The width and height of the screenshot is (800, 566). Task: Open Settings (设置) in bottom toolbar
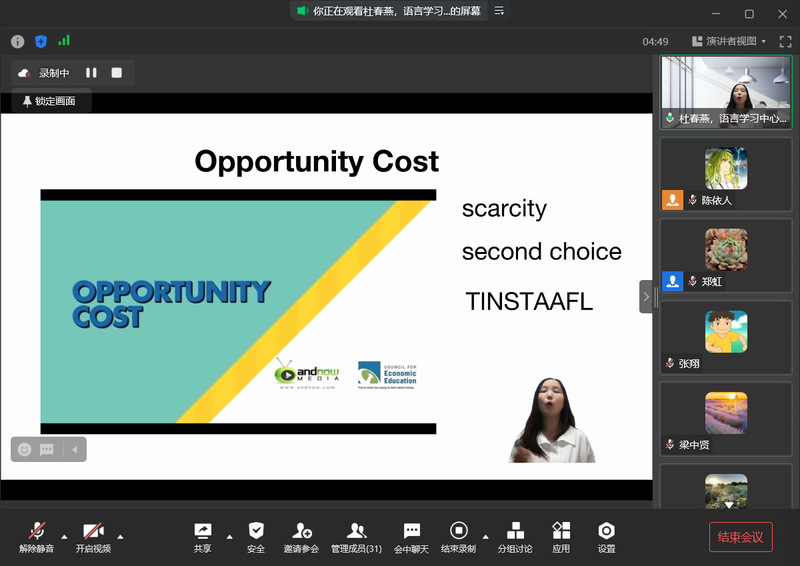click(x=606, y=537)
